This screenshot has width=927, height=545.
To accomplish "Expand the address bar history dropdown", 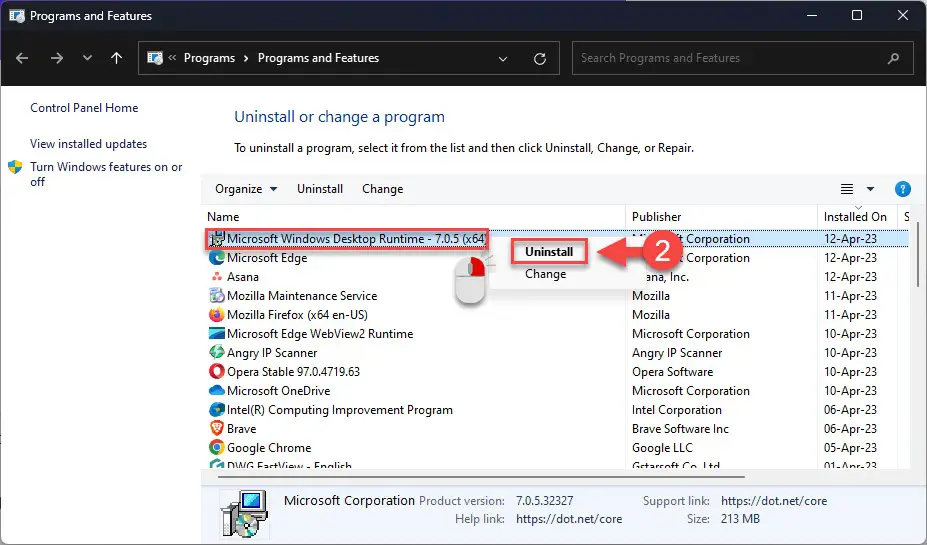I will 503,59.
